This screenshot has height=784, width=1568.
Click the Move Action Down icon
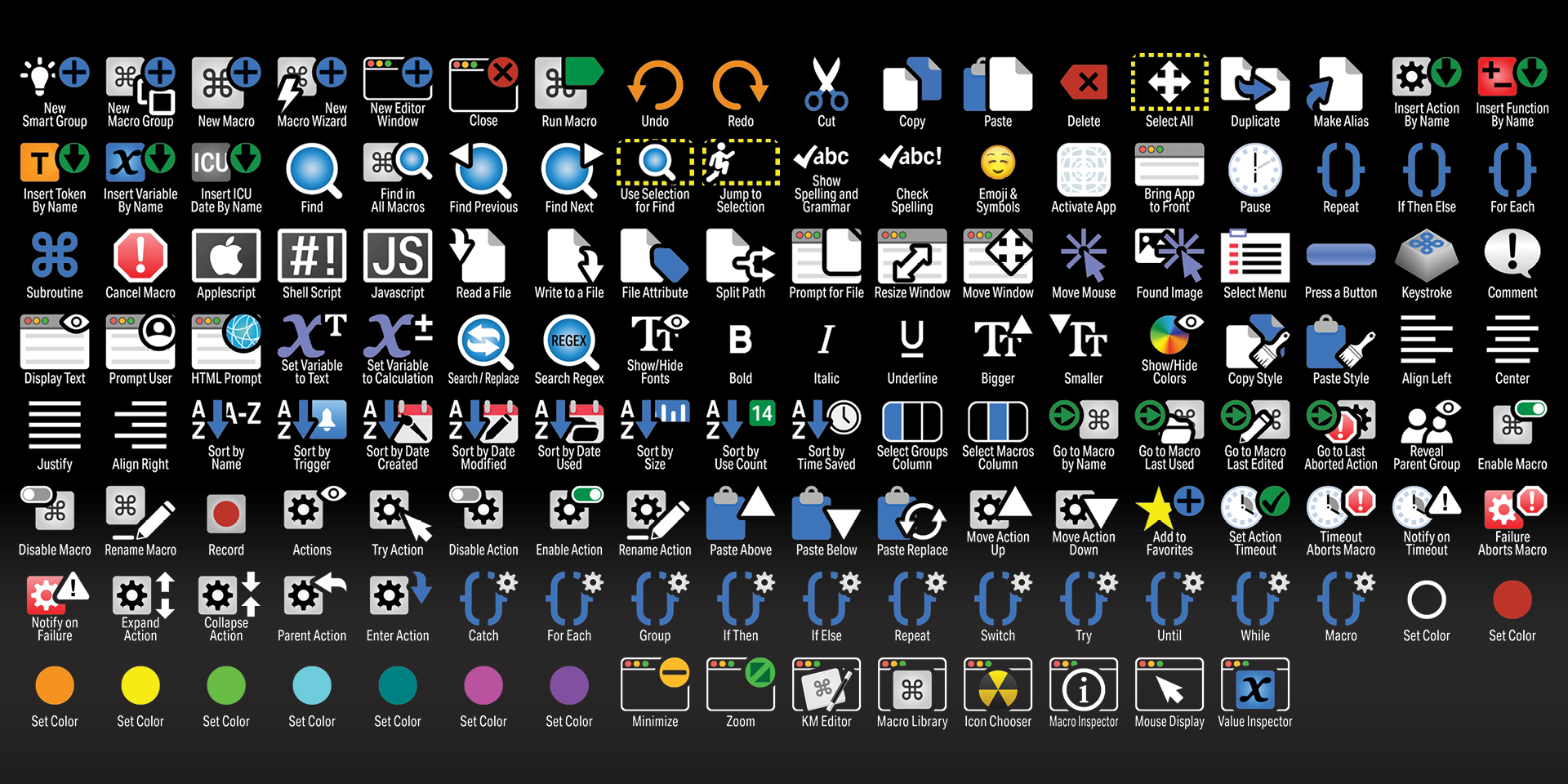tap(1085, 509)
